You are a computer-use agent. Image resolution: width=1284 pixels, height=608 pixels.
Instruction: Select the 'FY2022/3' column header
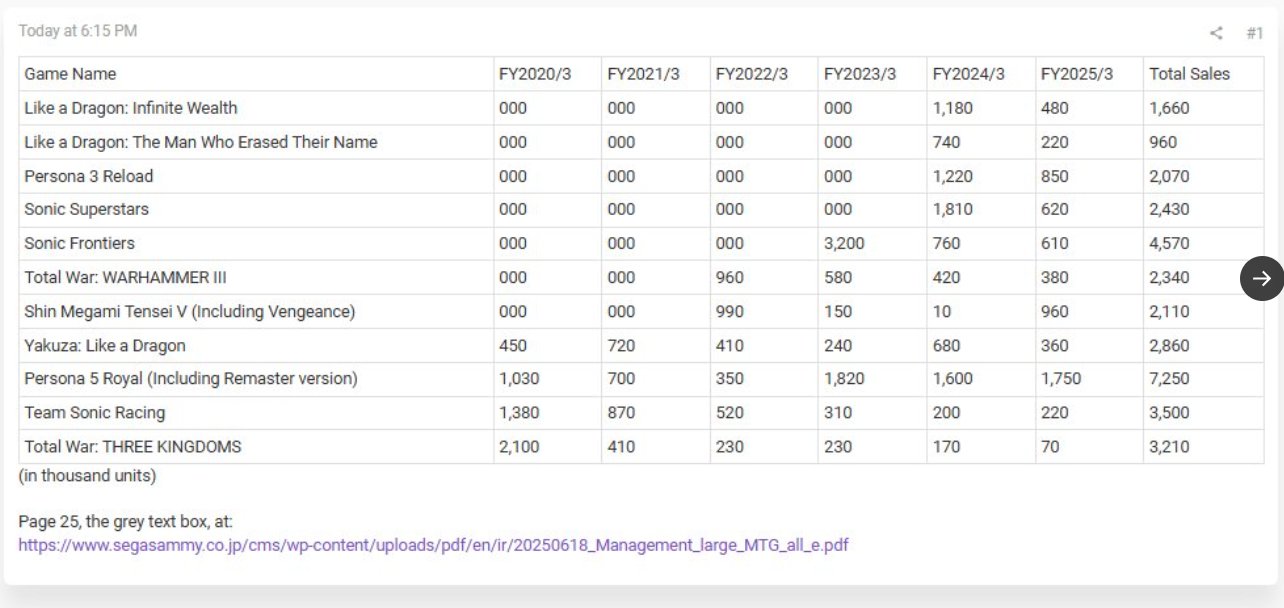pyautogui.click(x=764, y=74)
